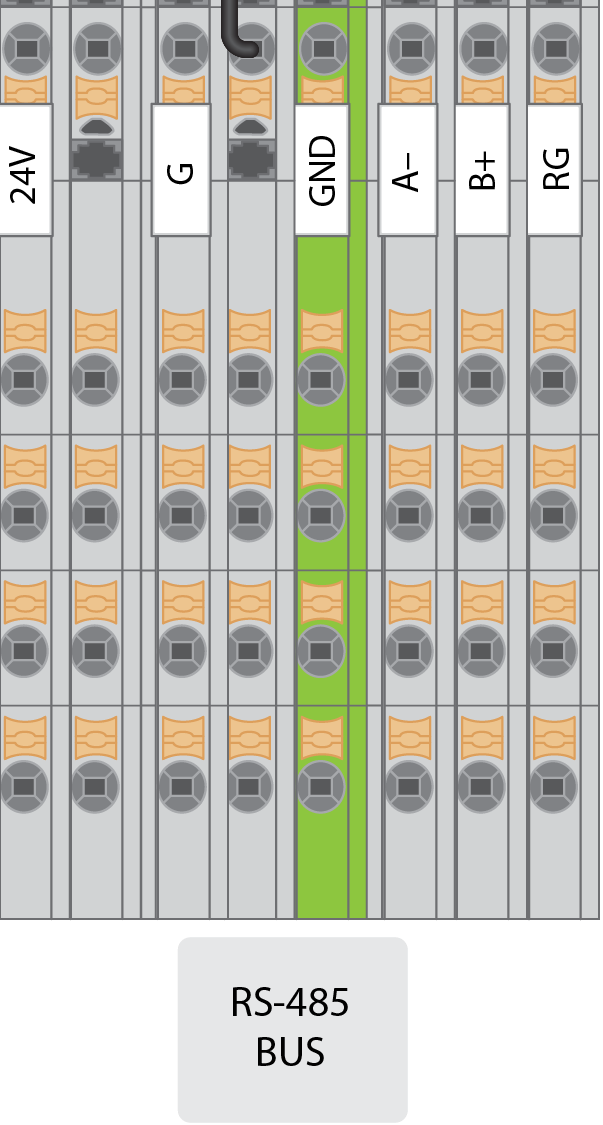The height and width of the screenshot is (1125, 603).
Task: Select the A− terminal label
Action: coord(408,170)
